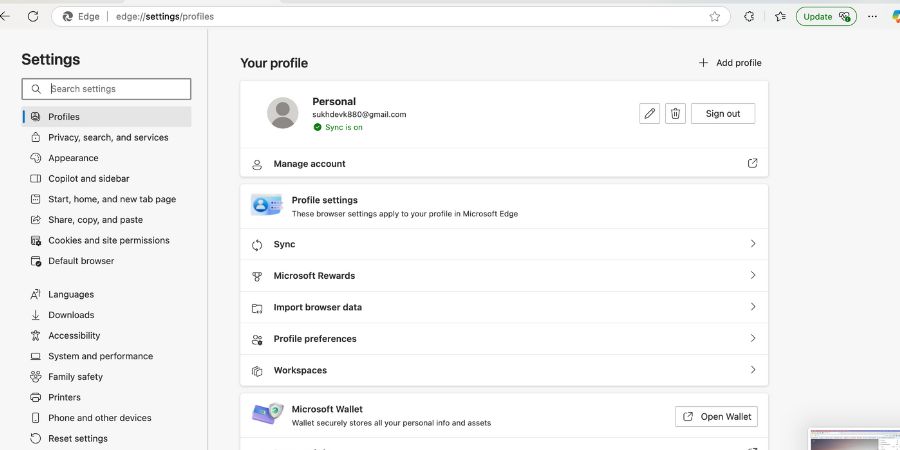The image size is (900, 450).
Task: Go to Cookies and site permissions
Action: 108,240
